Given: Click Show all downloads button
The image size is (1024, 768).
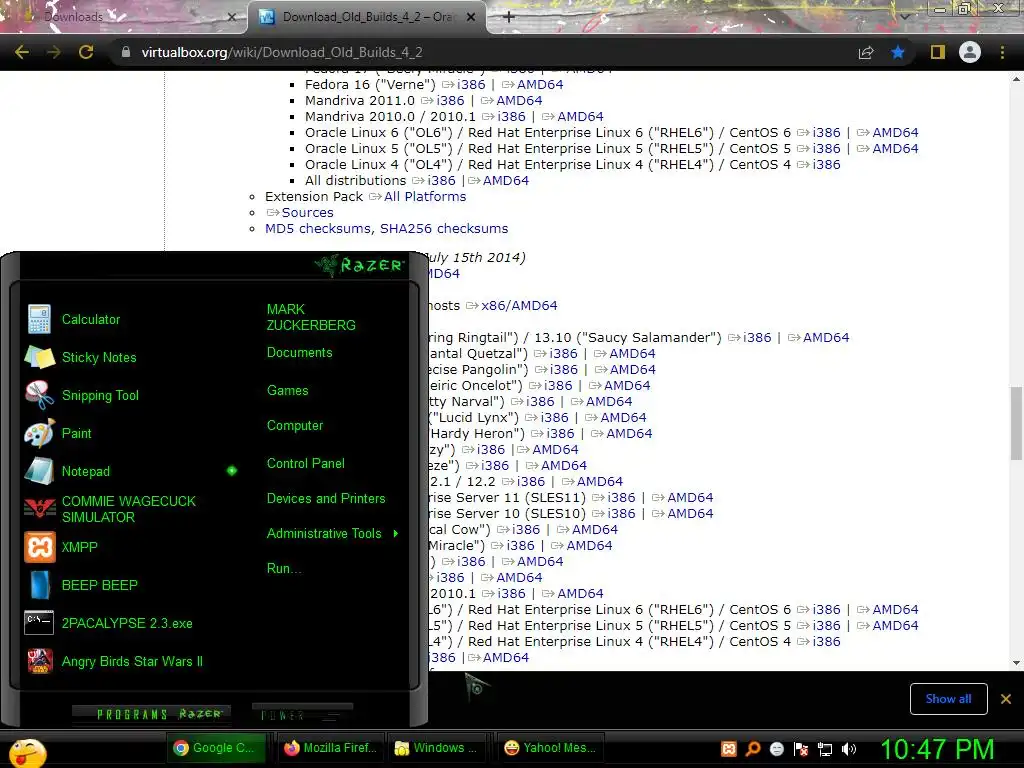Looking at the screenshot, I should (x=948, y=699).
